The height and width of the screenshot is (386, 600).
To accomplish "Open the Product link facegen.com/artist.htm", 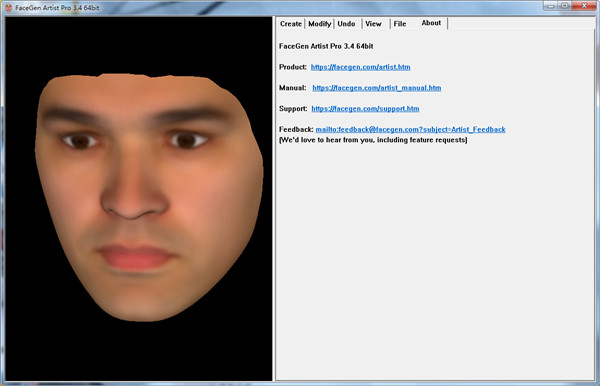I will [360, 67].
